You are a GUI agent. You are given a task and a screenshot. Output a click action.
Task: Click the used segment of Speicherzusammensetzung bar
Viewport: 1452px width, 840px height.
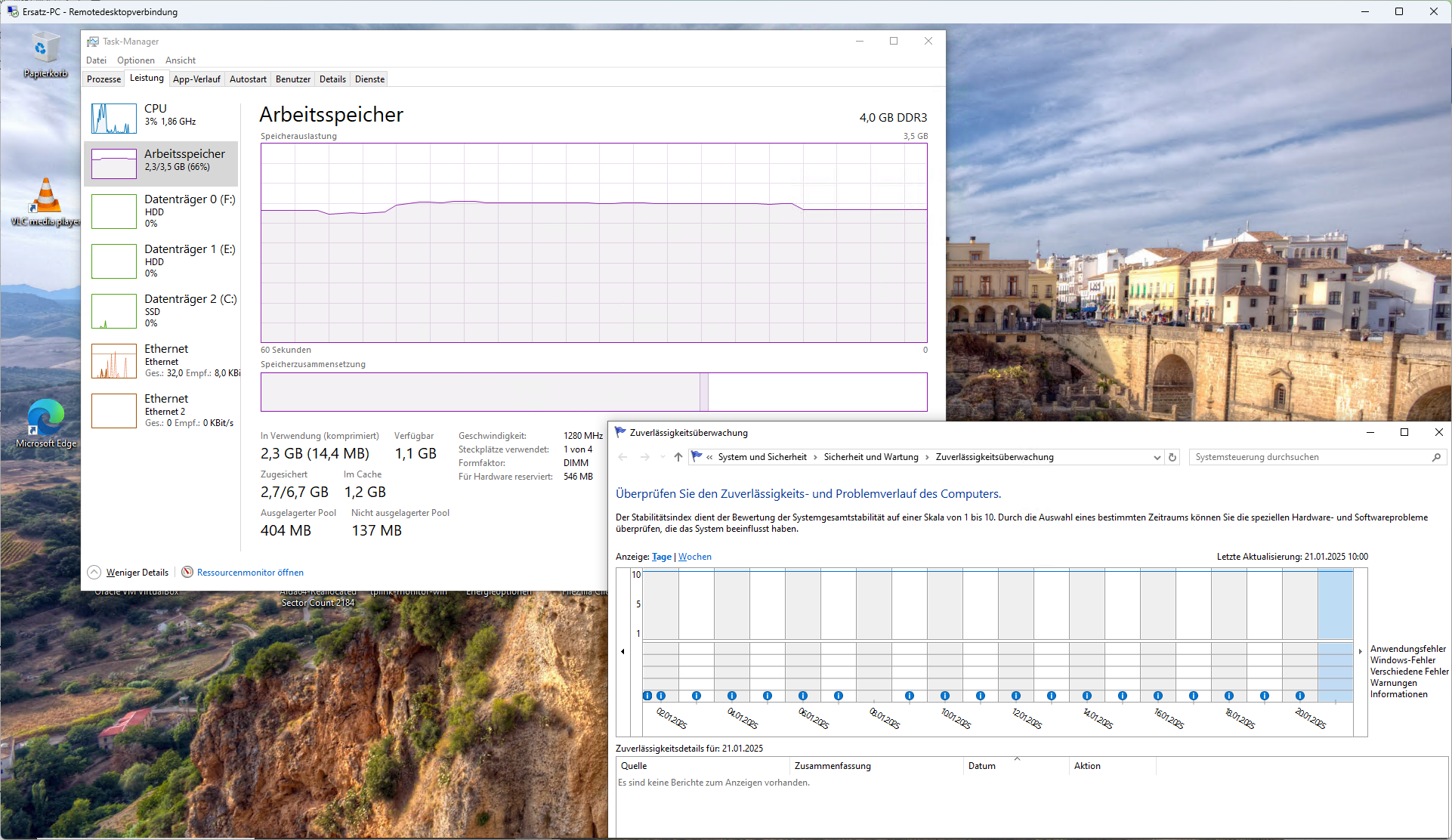click(480, 392)
